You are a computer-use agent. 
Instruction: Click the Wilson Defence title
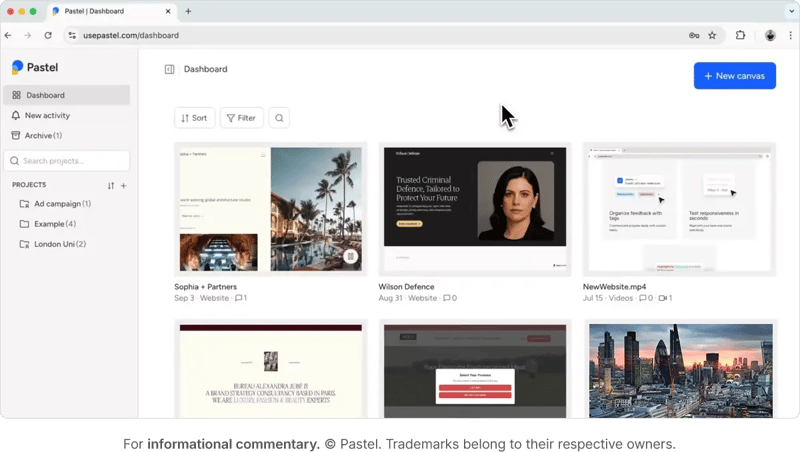click(x=406, y=287)
